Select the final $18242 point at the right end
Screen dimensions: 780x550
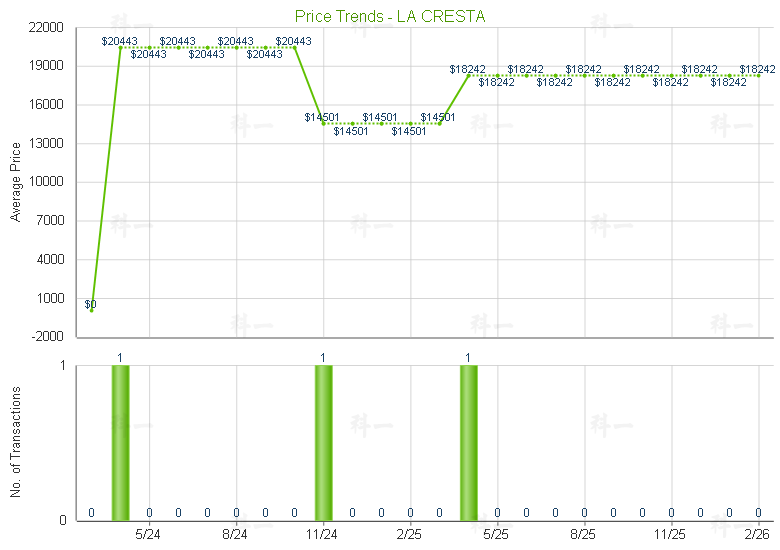point(758,75)
